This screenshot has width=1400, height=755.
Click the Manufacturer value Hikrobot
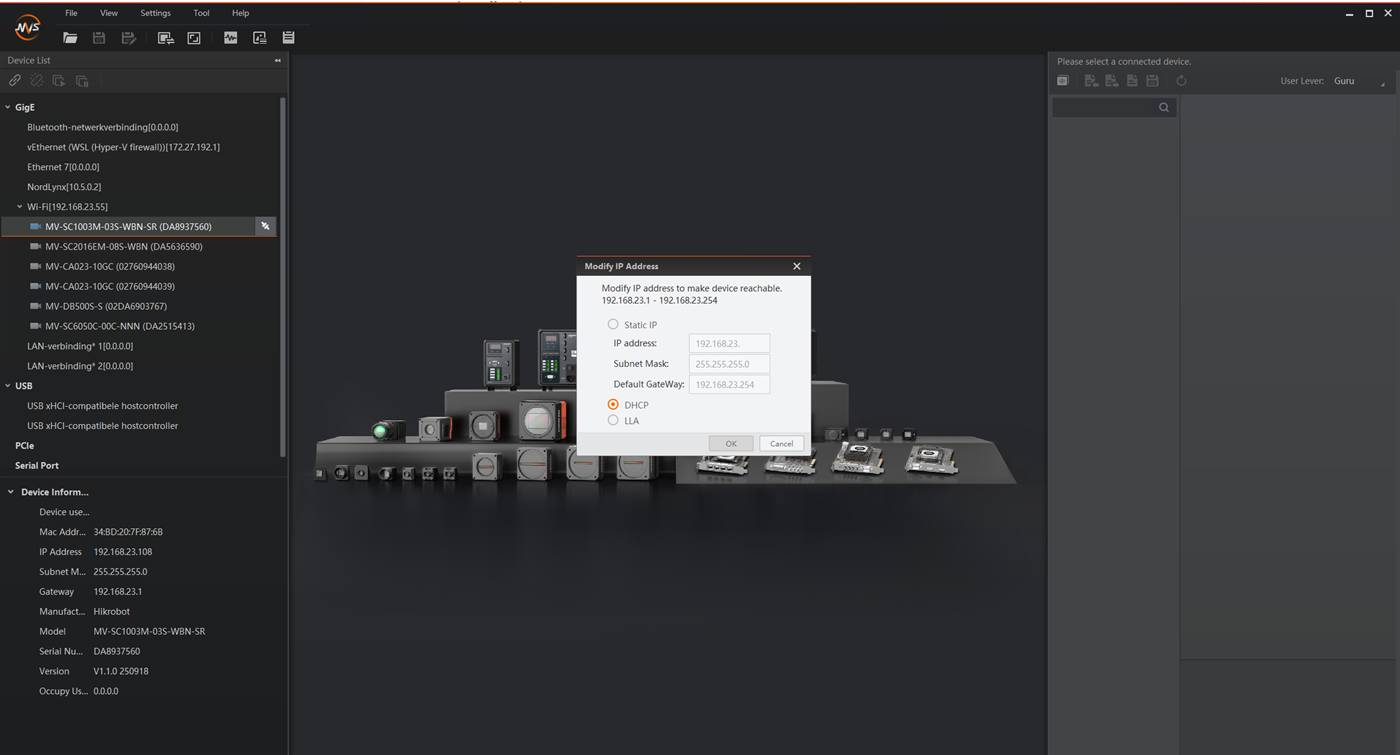pyautogui.click(x=112, y=611)
